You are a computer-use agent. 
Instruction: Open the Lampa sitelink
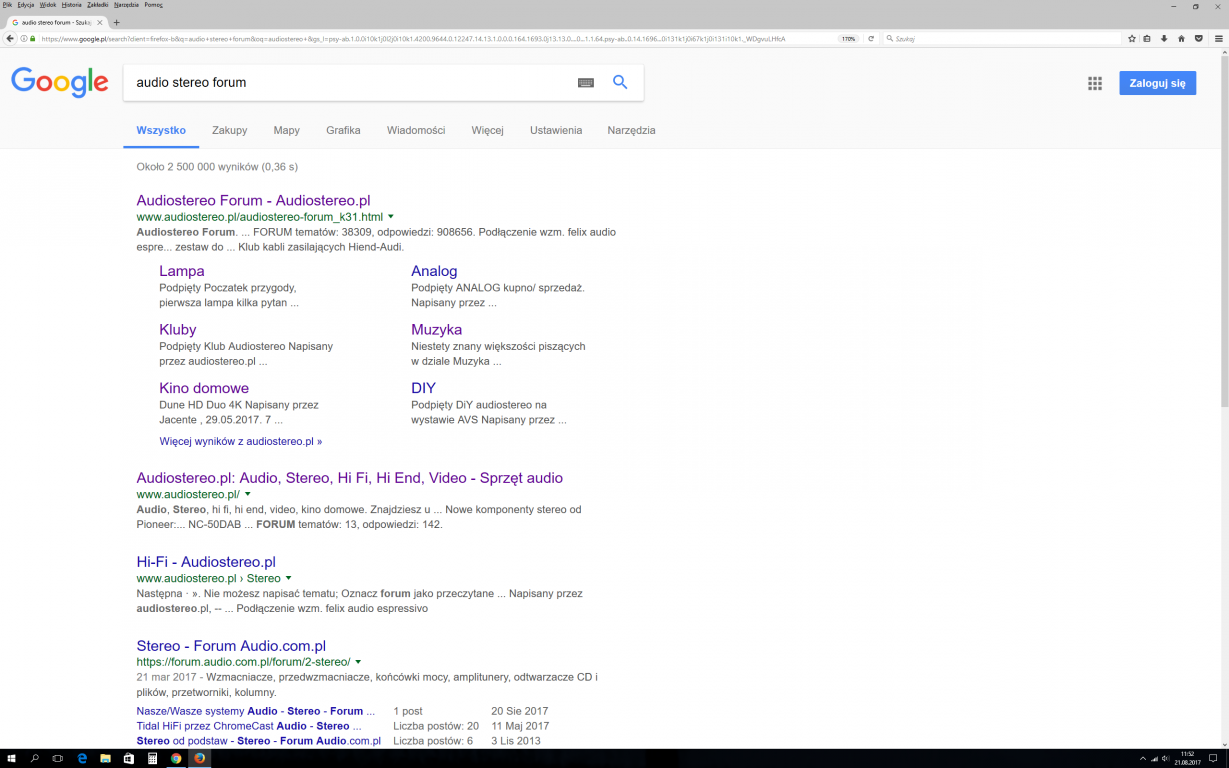point(182,271)
